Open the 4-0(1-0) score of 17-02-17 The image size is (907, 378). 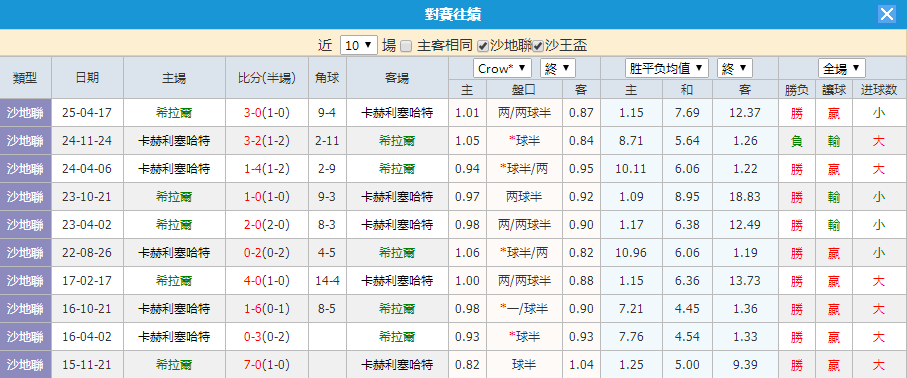[267, 281]
